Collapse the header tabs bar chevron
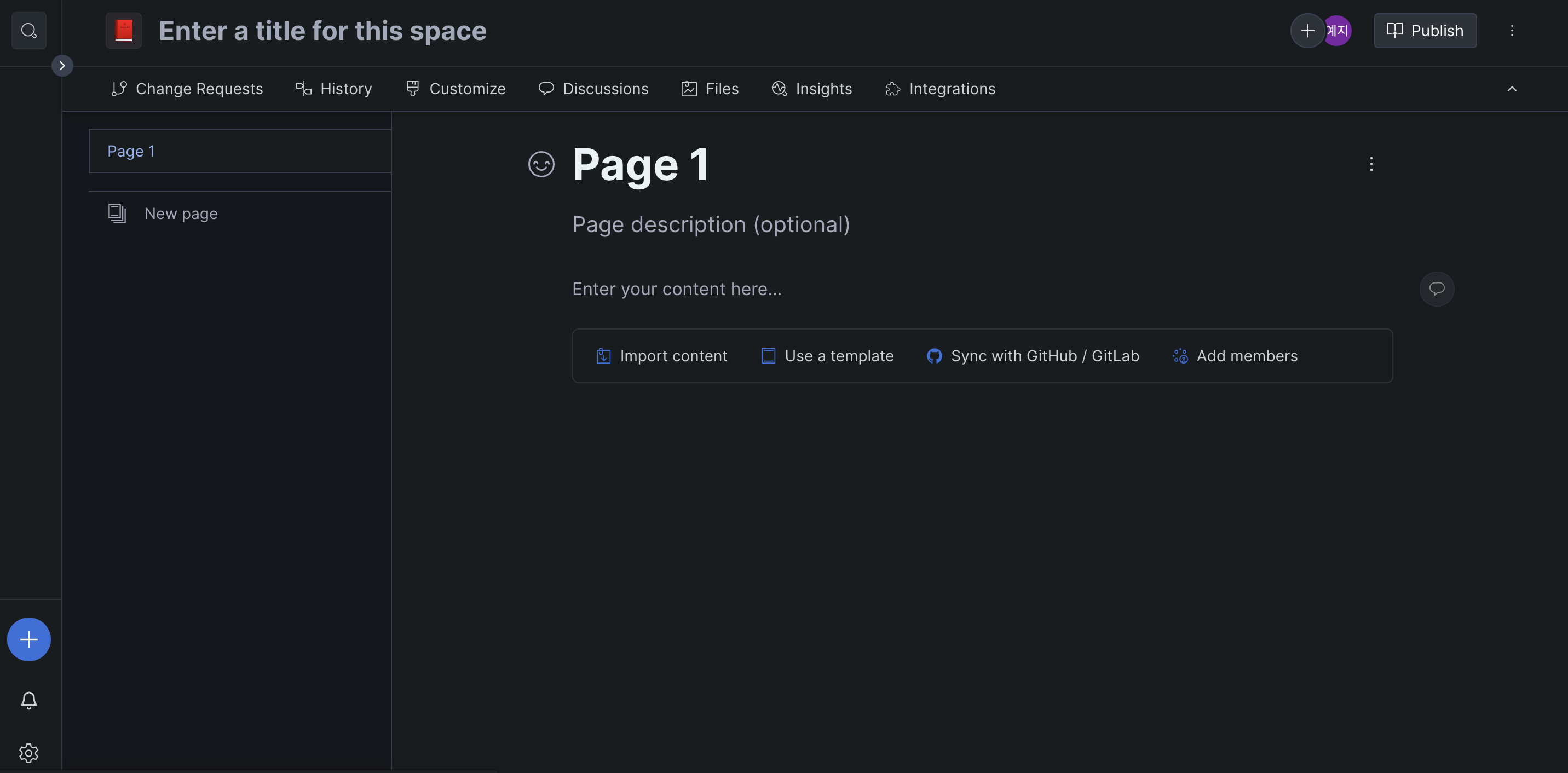 (1512, 89)
